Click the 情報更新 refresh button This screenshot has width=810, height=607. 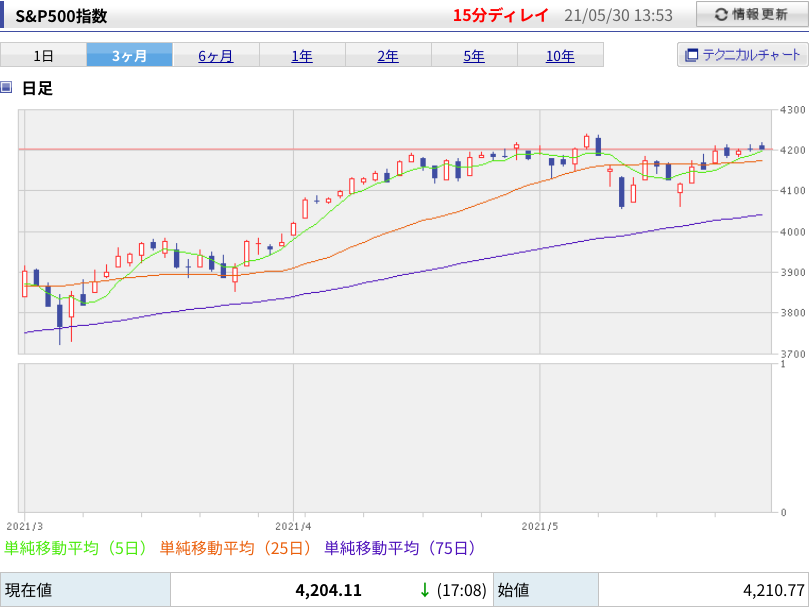pos(752,14)
